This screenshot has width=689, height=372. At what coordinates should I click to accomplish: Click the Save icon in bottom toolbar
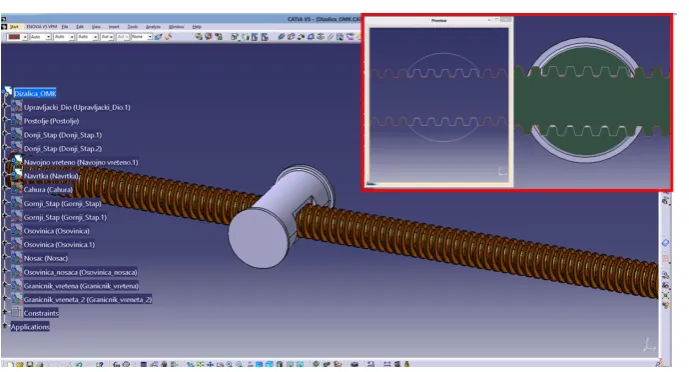pos(29,365)
